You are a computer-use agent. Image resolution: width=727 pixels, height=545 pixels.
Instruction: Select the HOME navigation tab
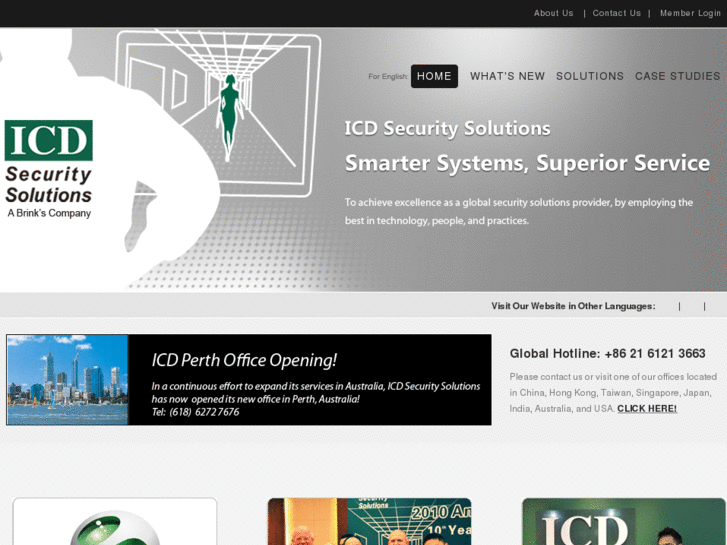pyautogui.click(x=434, y=76)
